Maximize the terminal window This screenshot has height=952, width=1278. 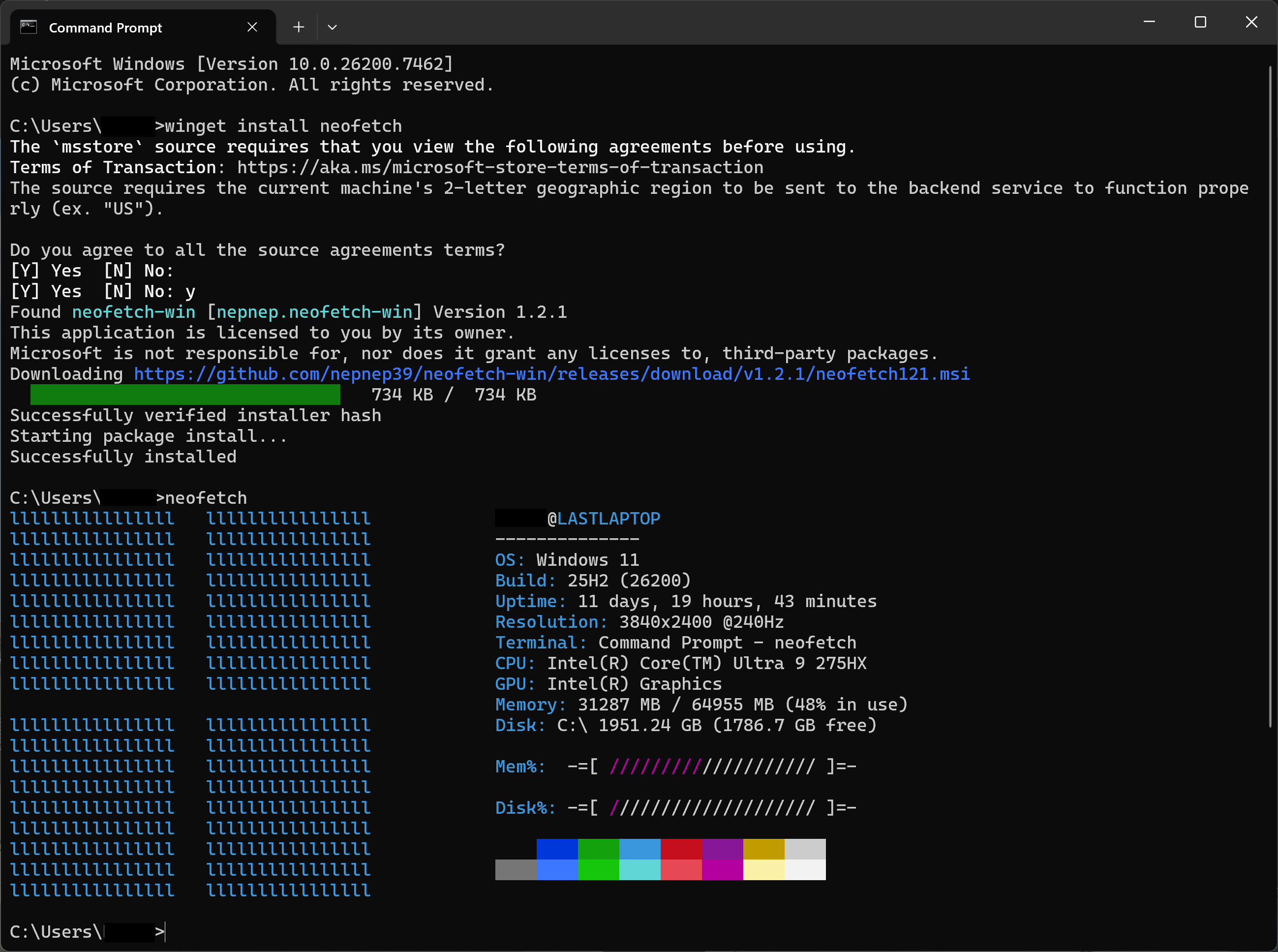pos(1200,22)
